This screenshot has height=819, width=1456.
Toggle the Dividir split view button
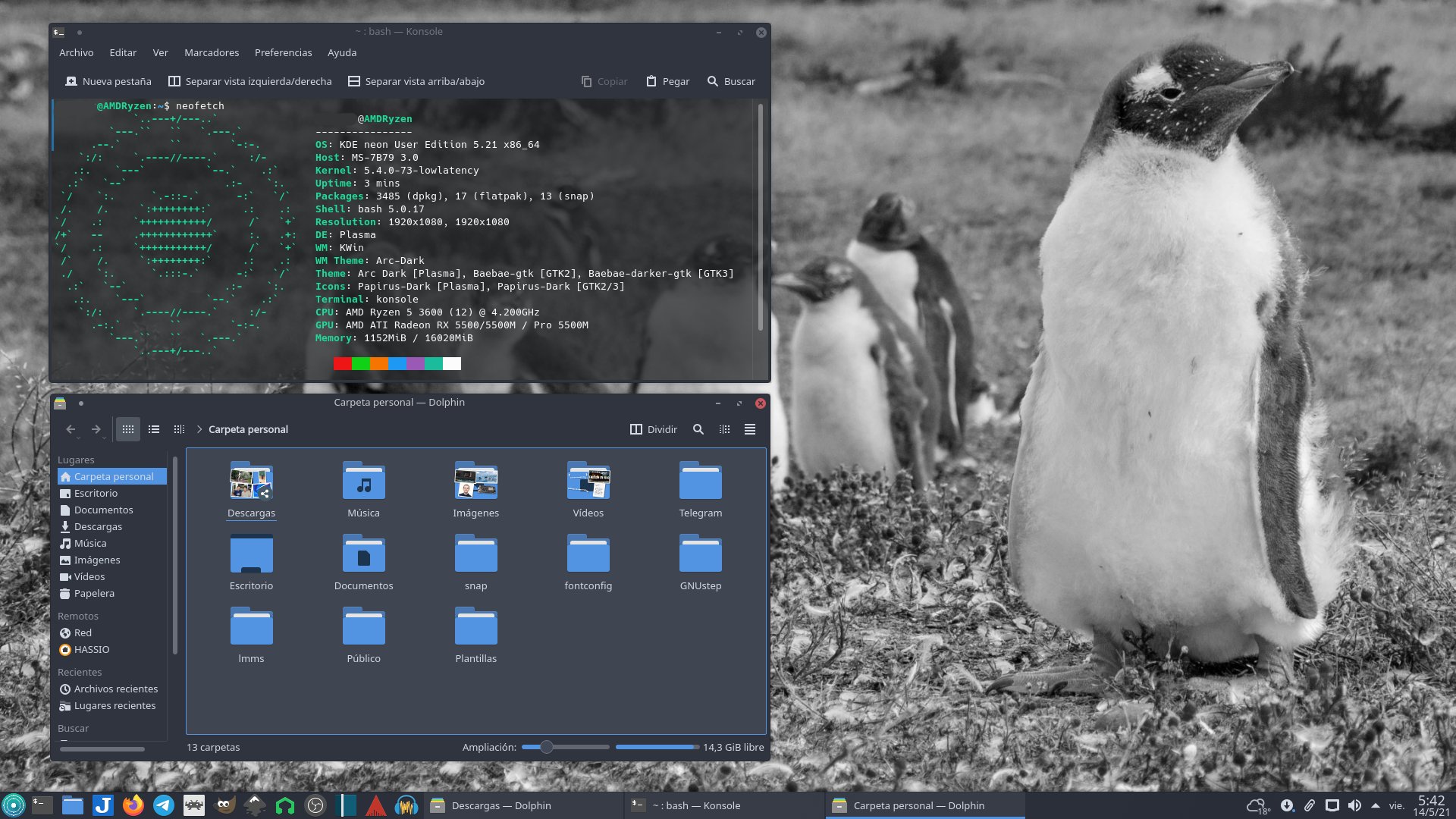click(653, 429)
